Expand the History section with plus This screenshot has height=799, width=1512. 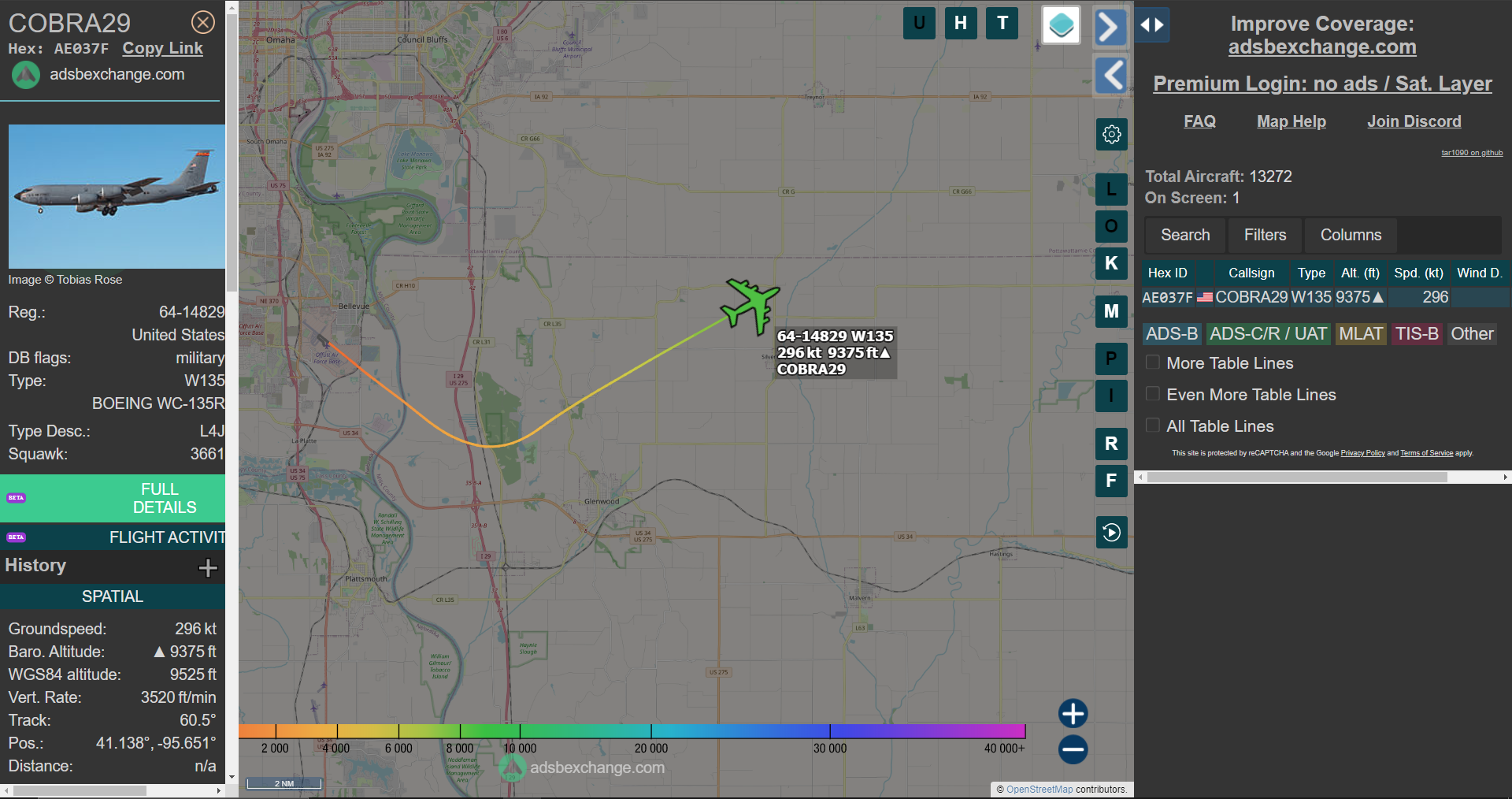click(x=208, y=567)
